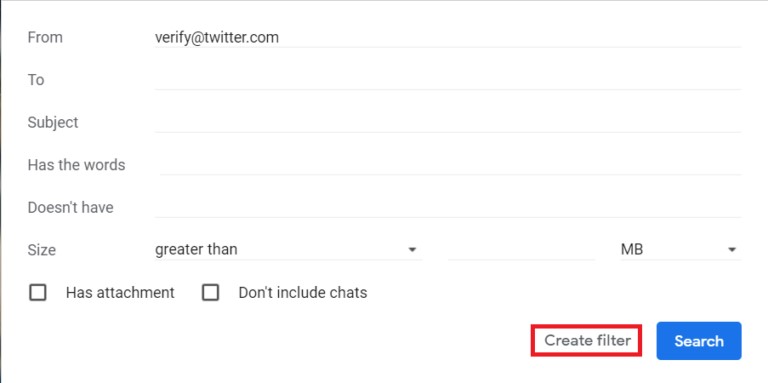Viewport: 768px width, 383px height.
Task: Enable the Has attachment checkbox
Action: click(x=38, y=293)
